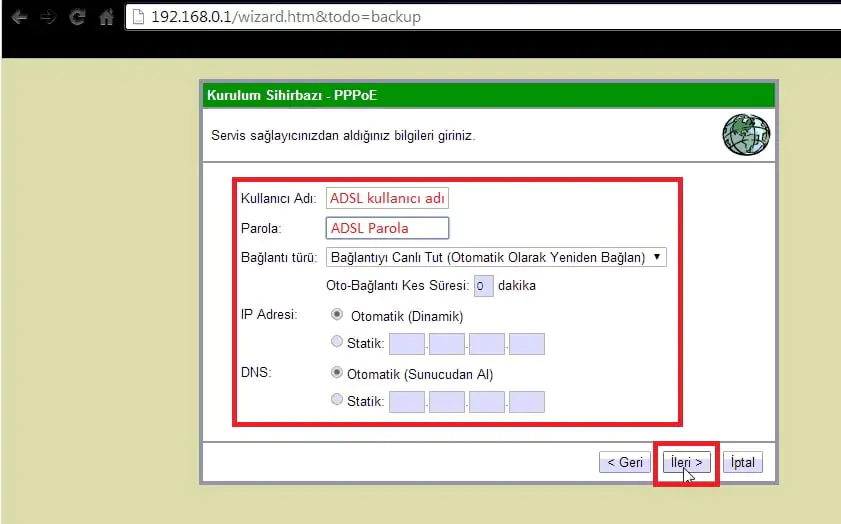Click third octet of Statik IP address
The width and height of the screenshot is (841, 524).
[x=487, y=344]
